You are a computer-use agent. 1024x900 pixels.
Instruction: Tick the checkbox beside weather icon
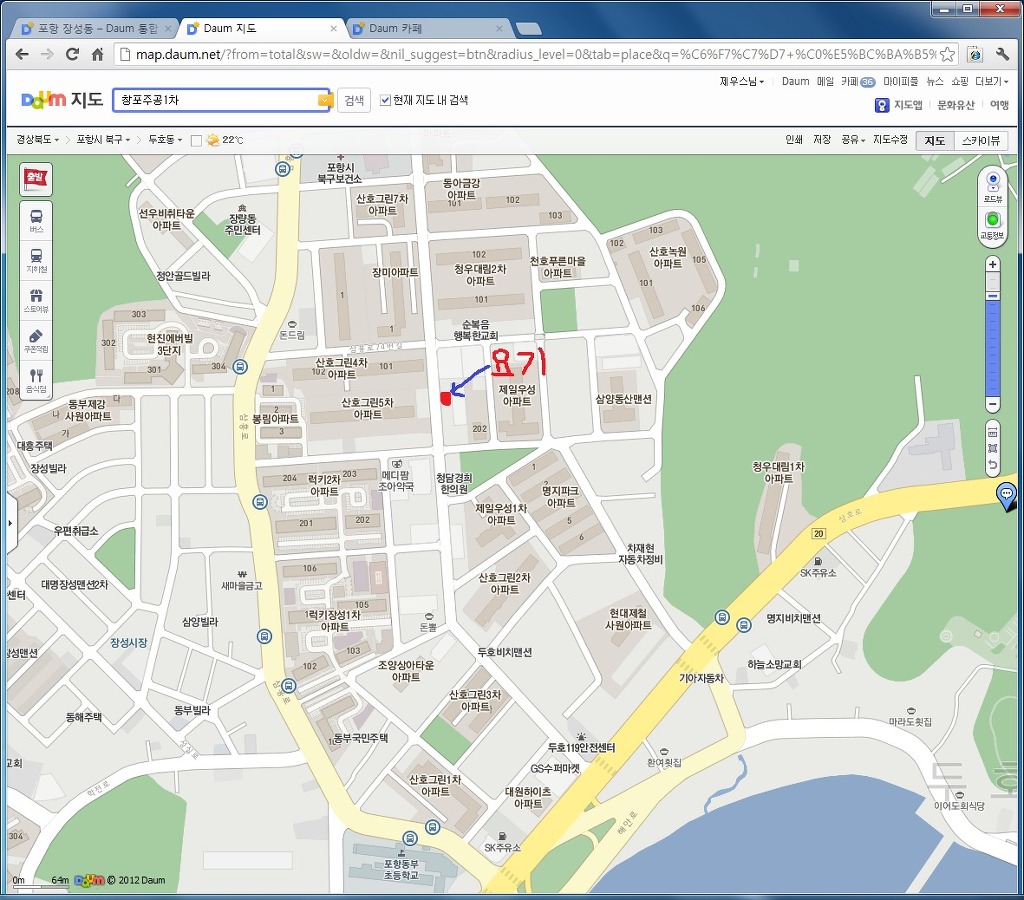(x=196, y=140)
